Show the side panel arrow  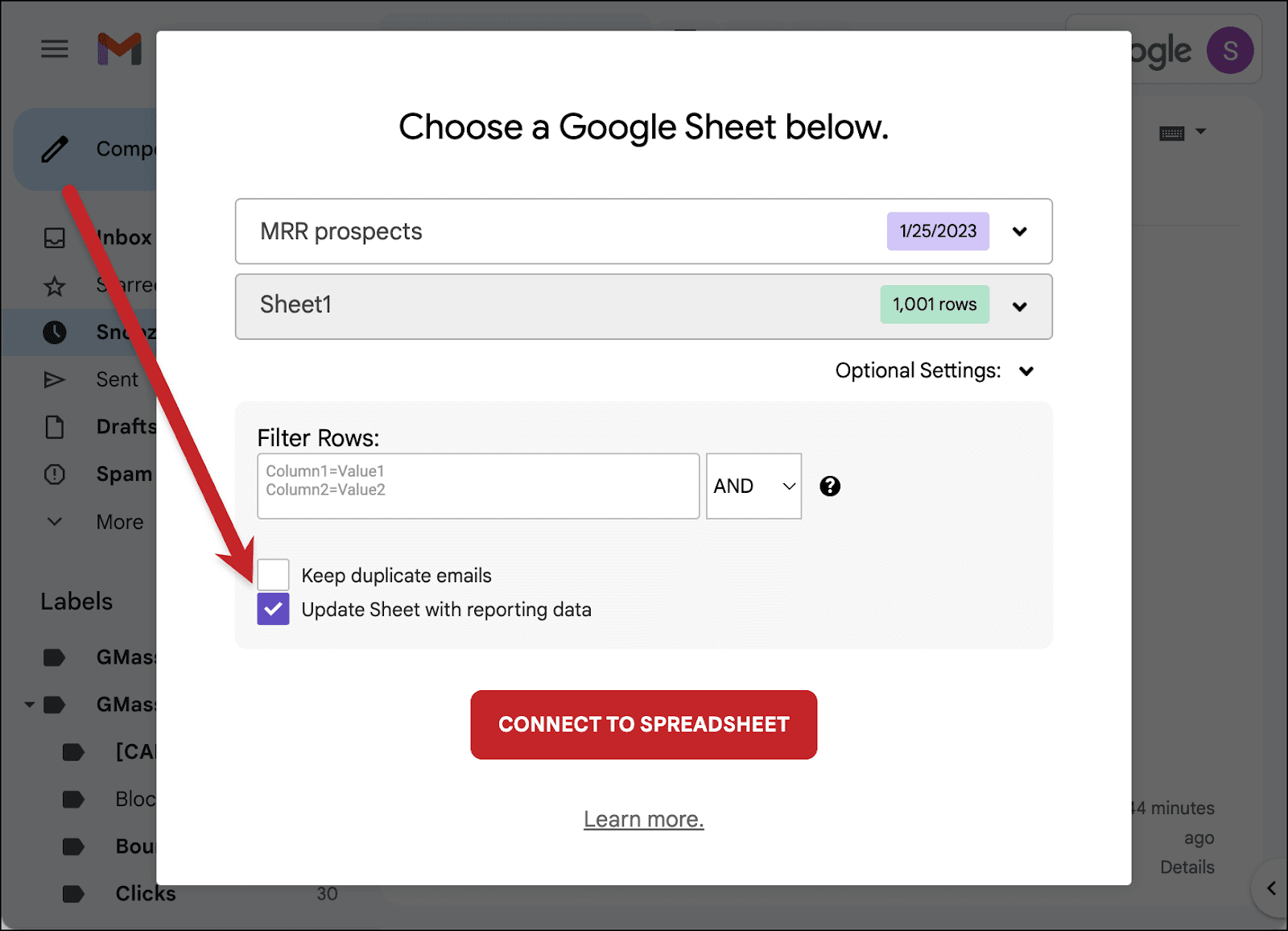[1271, 888]
